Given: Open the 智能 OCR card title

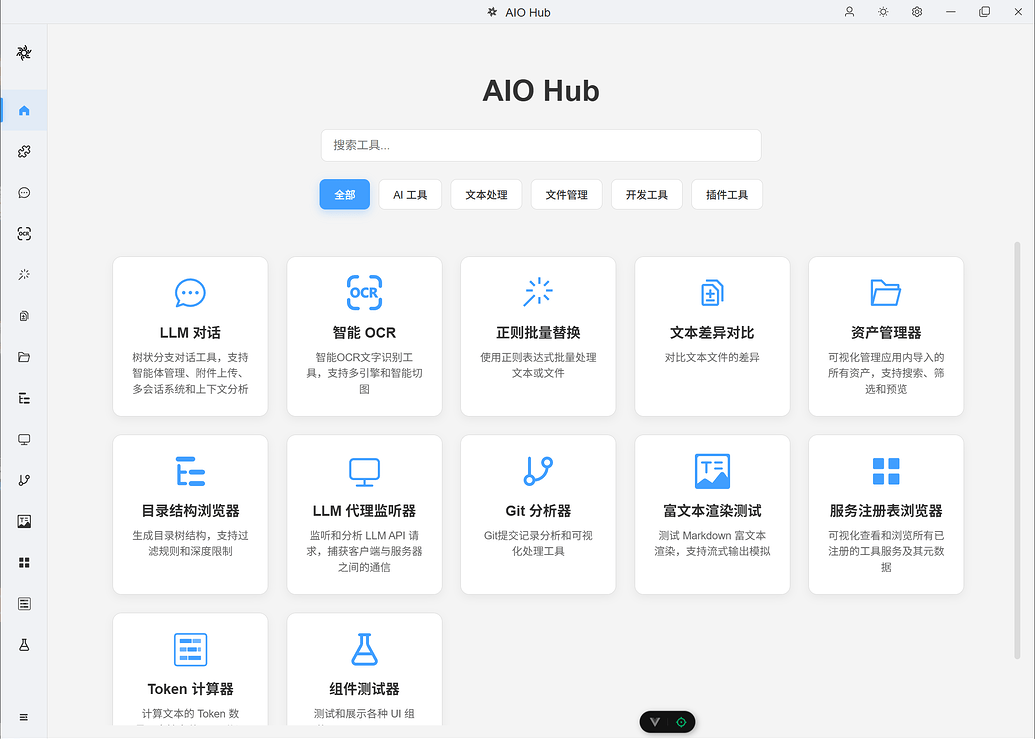Looking at the screenshot, I should 364,333.
